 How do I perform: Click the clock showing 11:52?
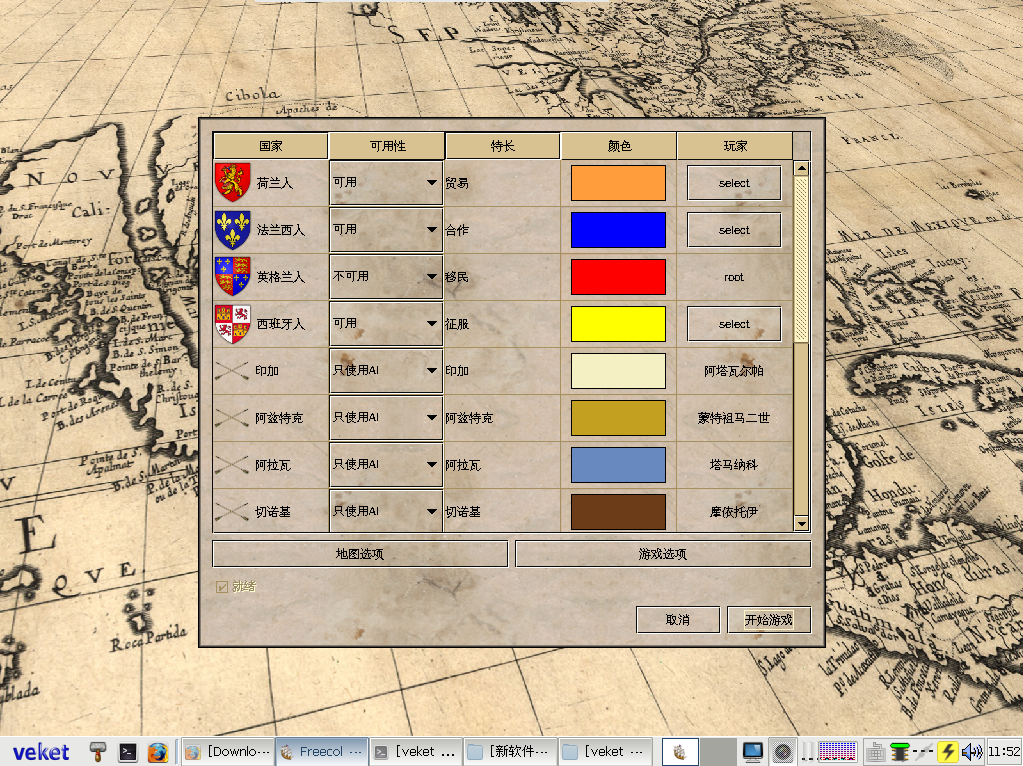tap(1003, 752)
